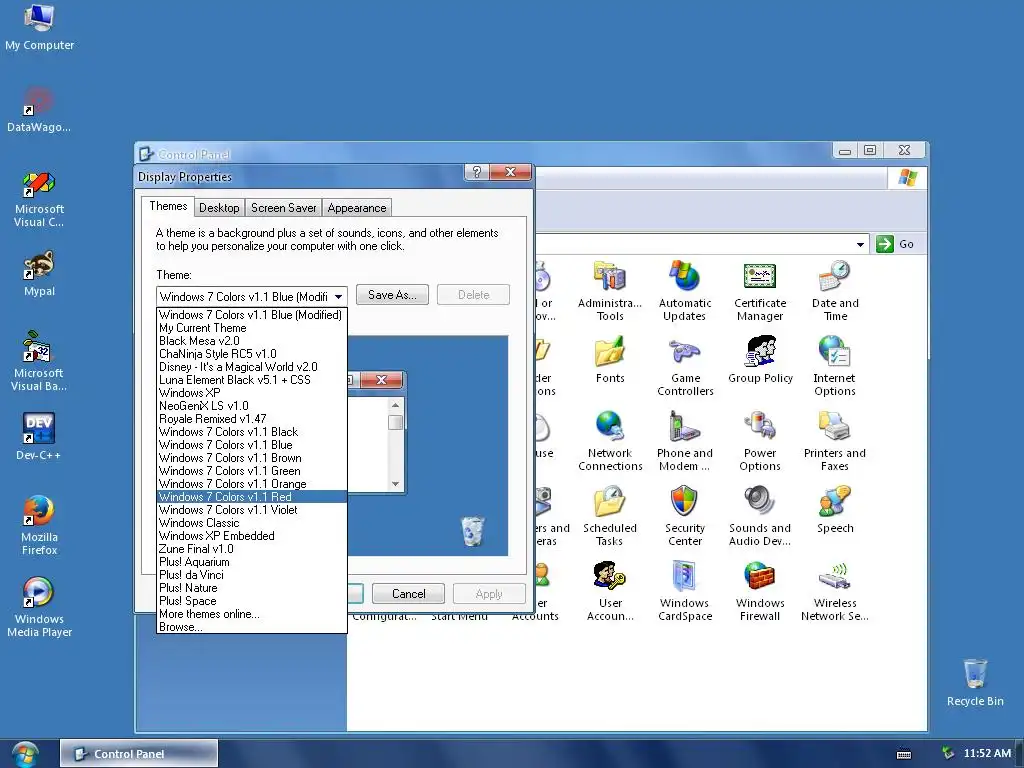Select Mypal desktop shortcut
Image resolution: width=1024 pixels, height=768 pixels.
tap(39, 274)
